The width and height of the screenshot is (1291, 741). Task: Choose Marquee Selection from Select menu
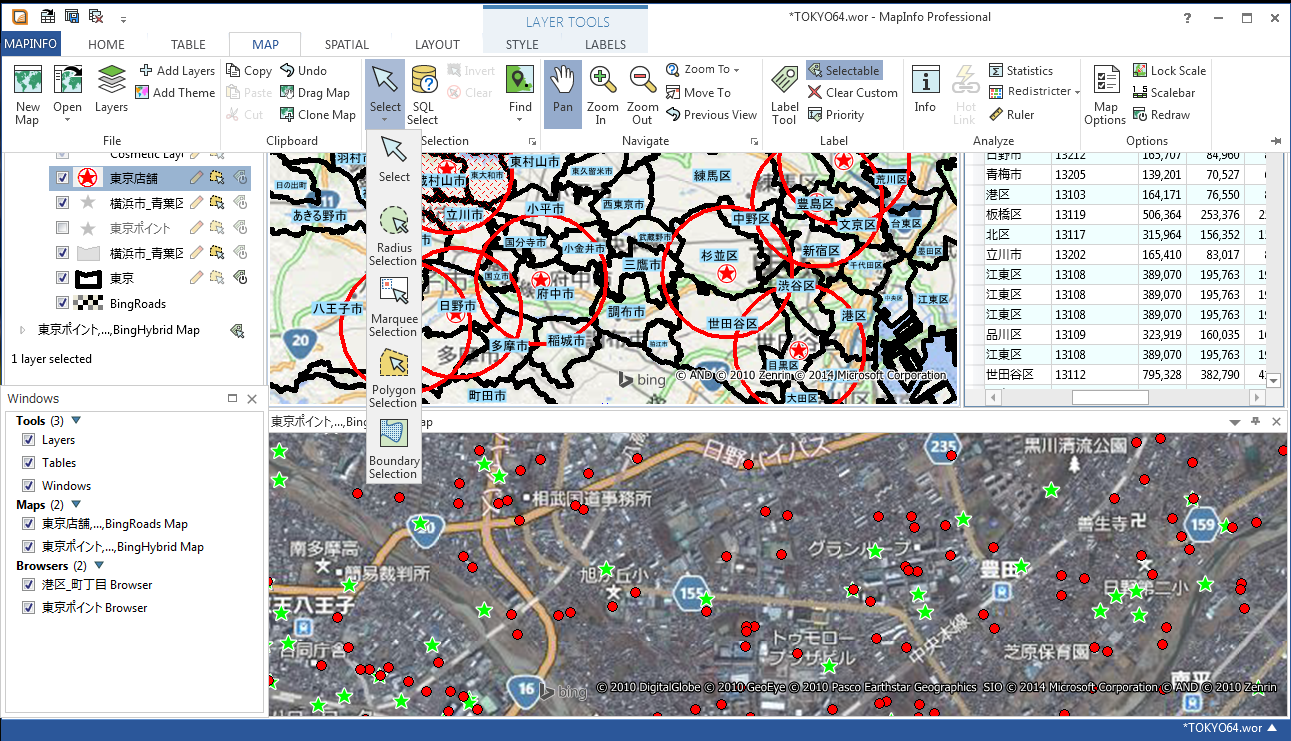pyautogui.click(x=393, y=308)
